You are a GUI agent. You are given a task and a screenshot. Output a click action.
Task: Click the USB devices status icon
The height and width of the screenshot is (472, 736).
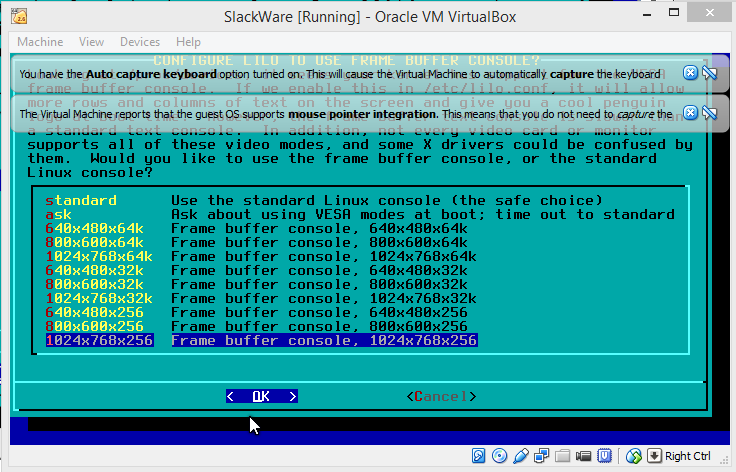click(521, 456)
